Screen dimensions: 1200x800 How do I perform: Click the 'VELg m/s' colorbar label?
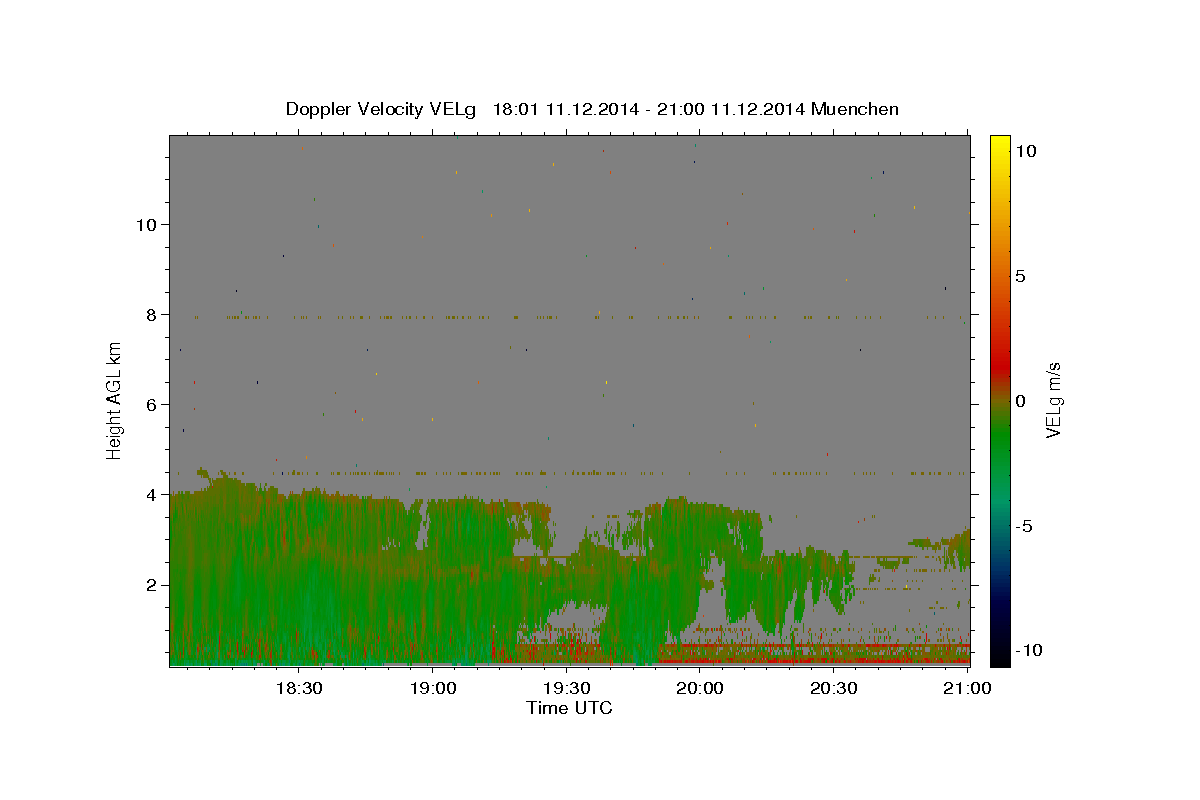click(x=1053, y=400)
